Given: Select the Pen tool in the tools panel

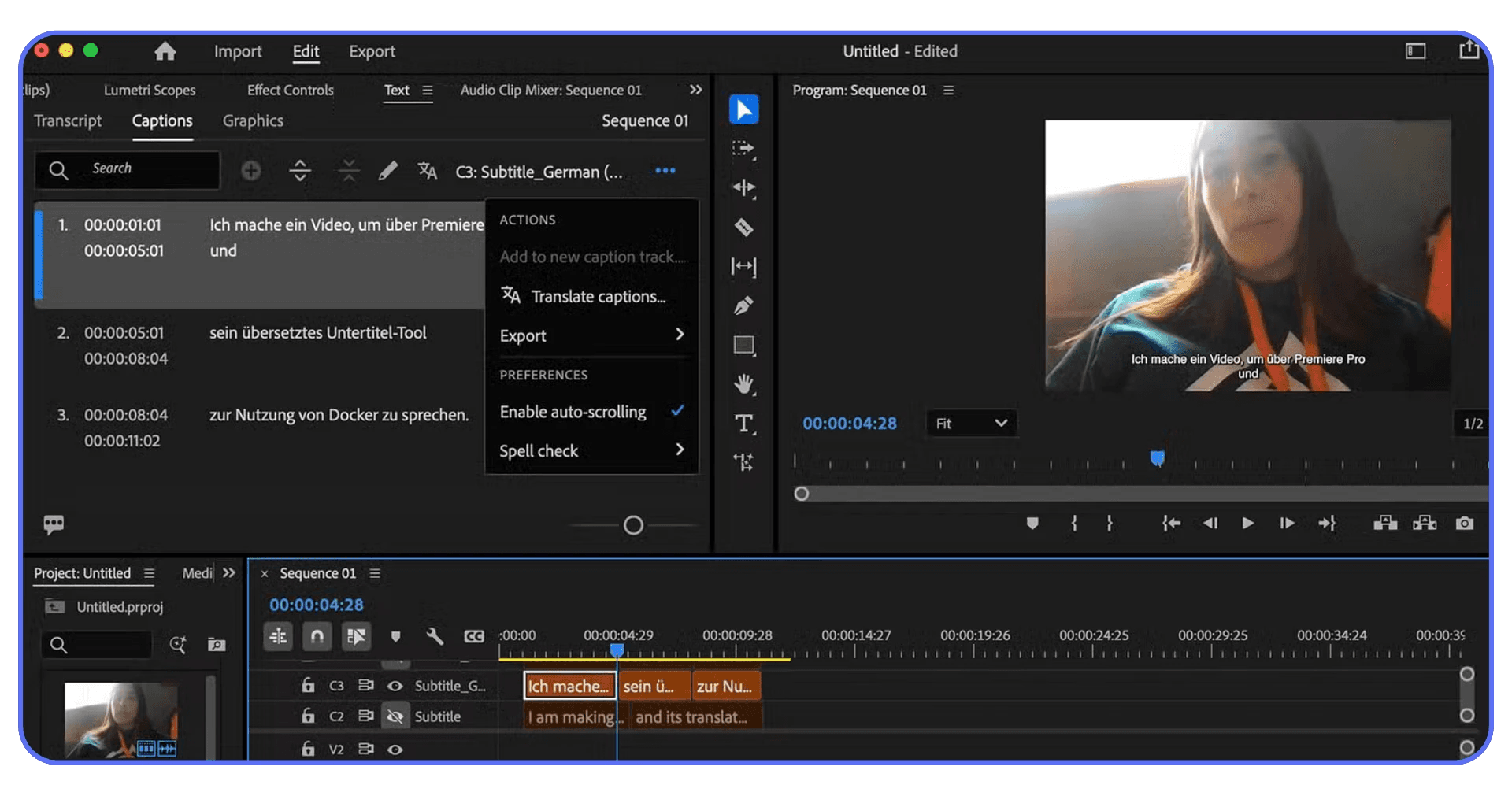Looking at the screenshot, I should (743, 305).
